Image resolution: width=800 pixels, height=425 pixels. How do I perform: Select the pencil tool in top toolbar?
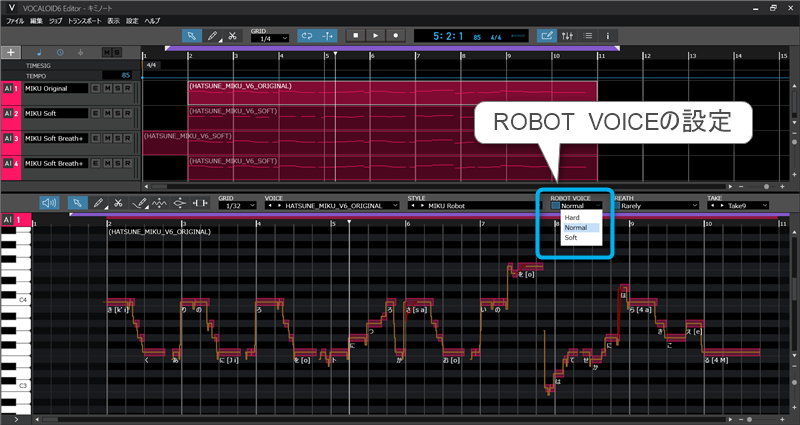(212, 36)
